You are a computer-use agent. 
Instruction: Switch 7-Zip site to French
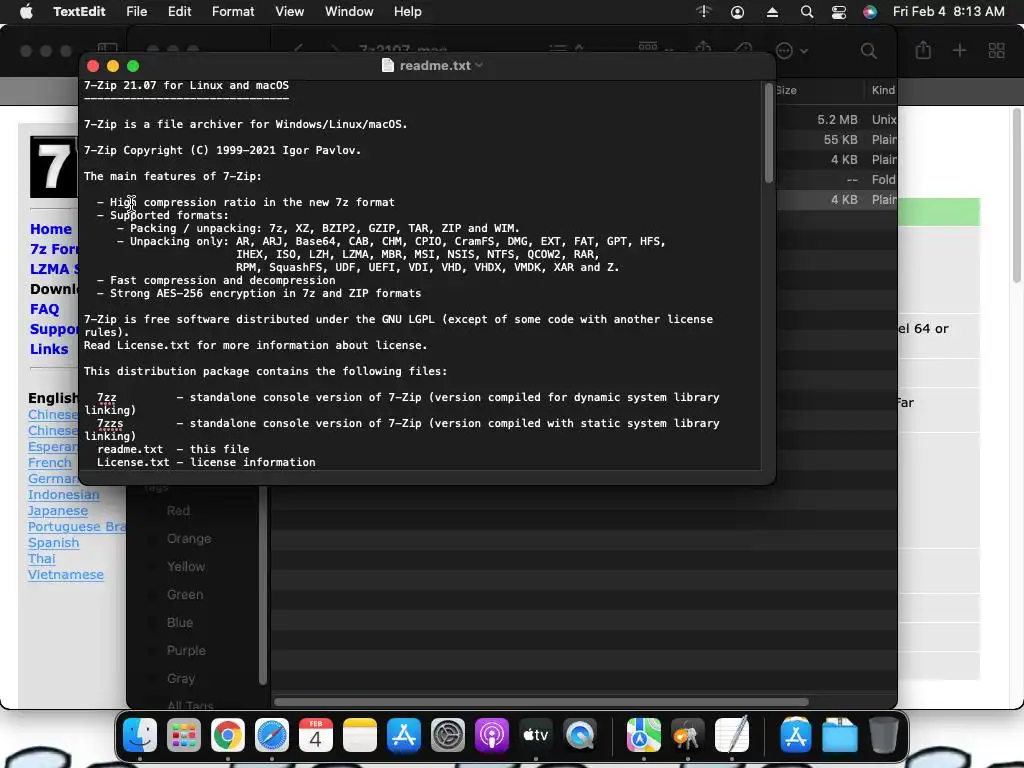point(50,462)
